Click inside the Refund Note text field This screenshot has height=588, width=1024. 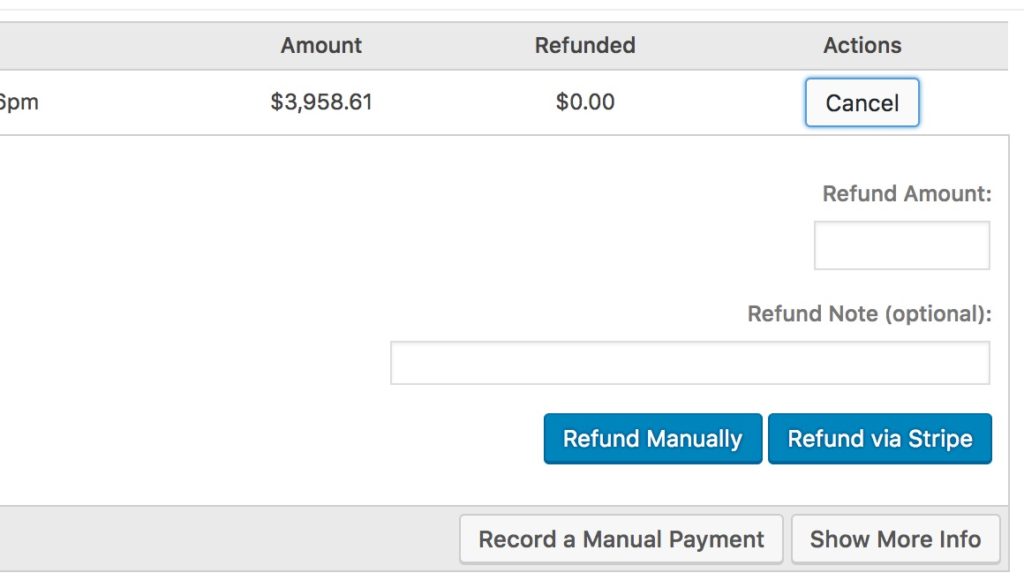click(689, 363)
